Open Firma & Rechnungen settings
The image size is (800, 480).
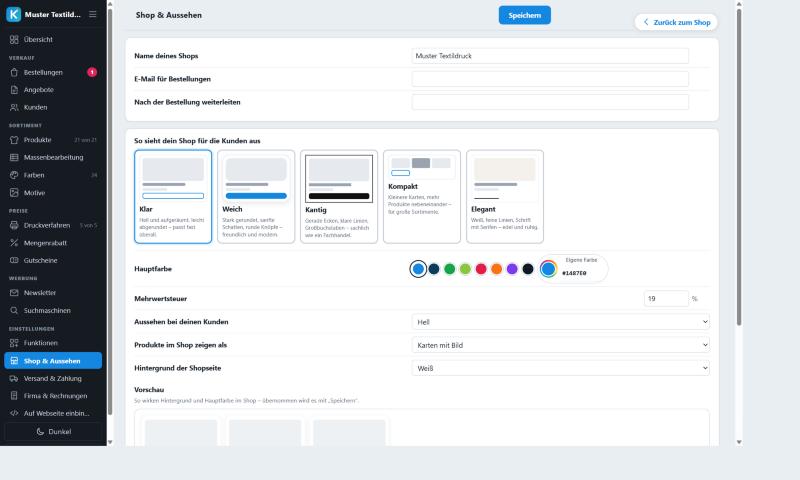click(53, 396)
